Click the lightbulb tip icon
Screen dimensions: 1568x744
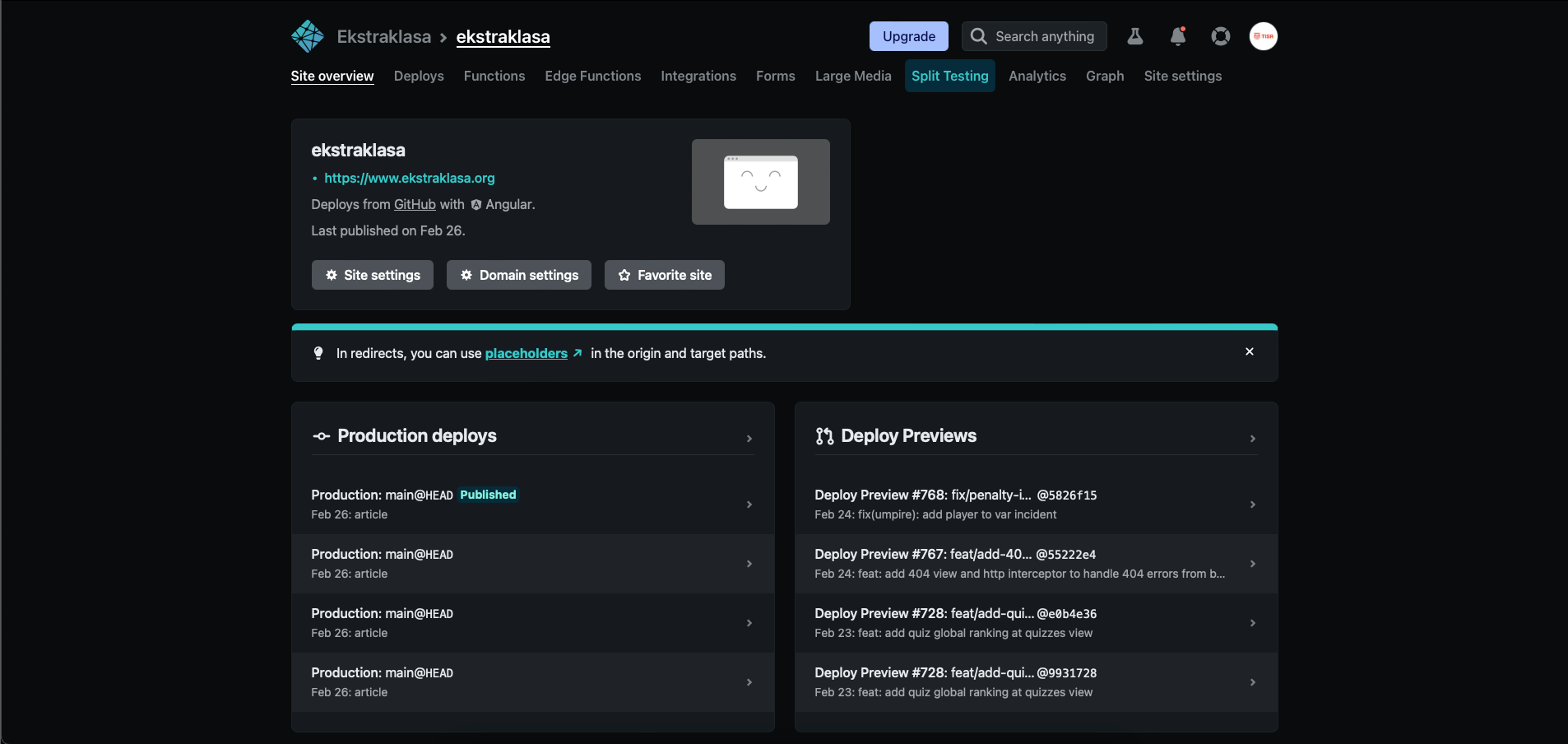(318, 353)
